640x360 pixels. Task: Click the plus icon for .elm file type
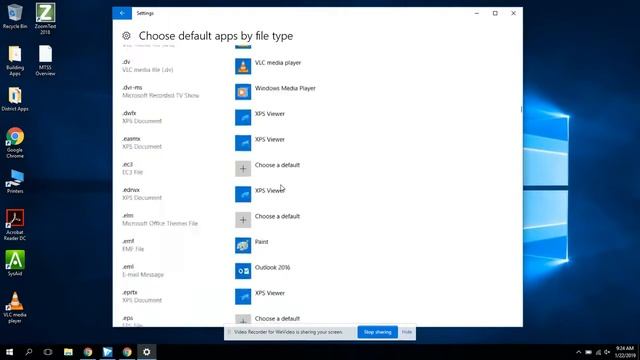(x=243, y=220)
